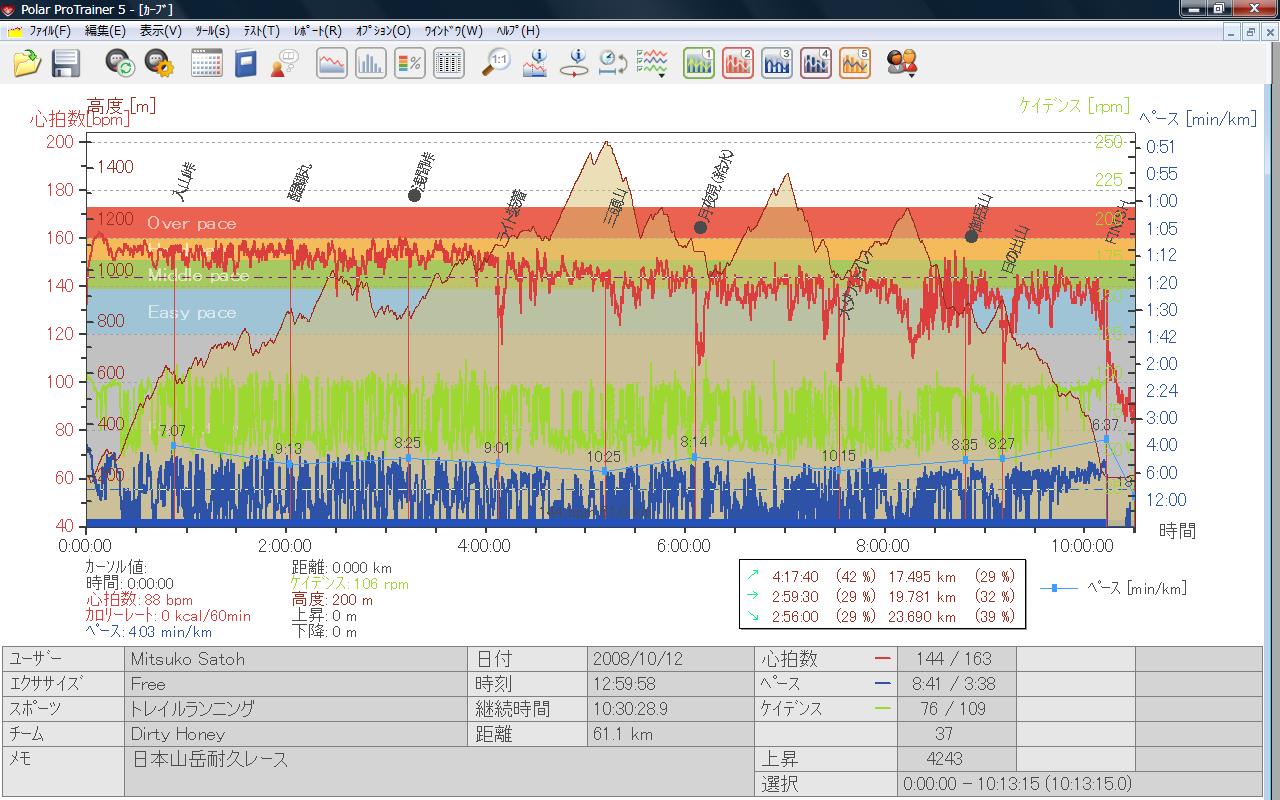The height and width of the screenshot is (800, 1280).
Task: Open curve selection checklist dropdown icon
Action: (x=652, y=64)
